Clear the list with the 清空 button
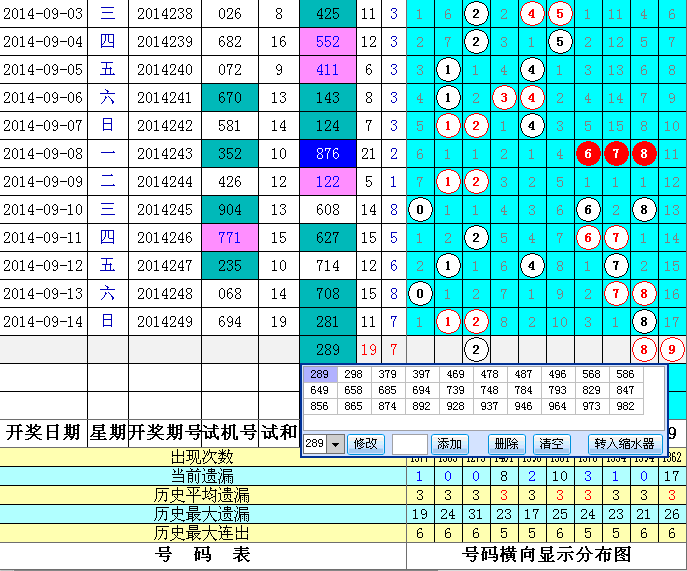Image resolution: width=687 pixels, height=571 pixels. click(551, 444)
